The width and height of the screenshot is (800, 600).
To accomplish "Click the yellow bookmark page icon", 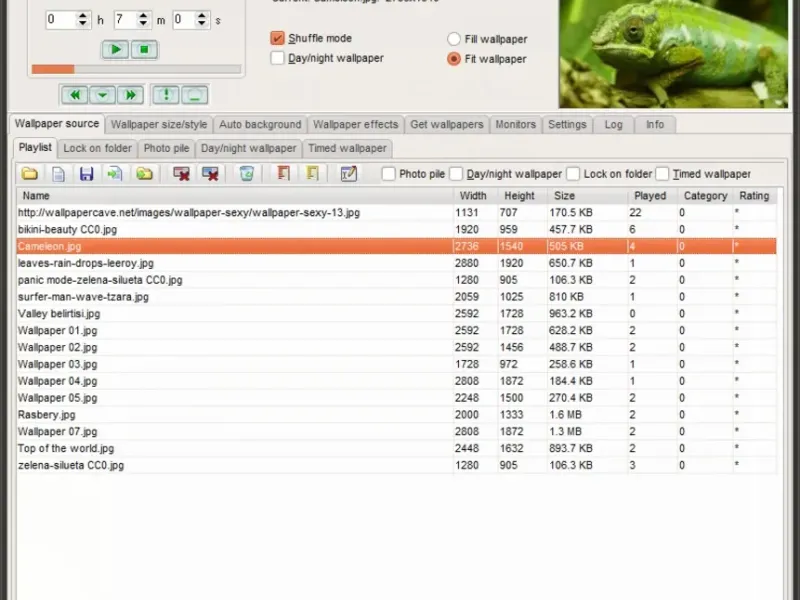I will (x=312, y=174).
